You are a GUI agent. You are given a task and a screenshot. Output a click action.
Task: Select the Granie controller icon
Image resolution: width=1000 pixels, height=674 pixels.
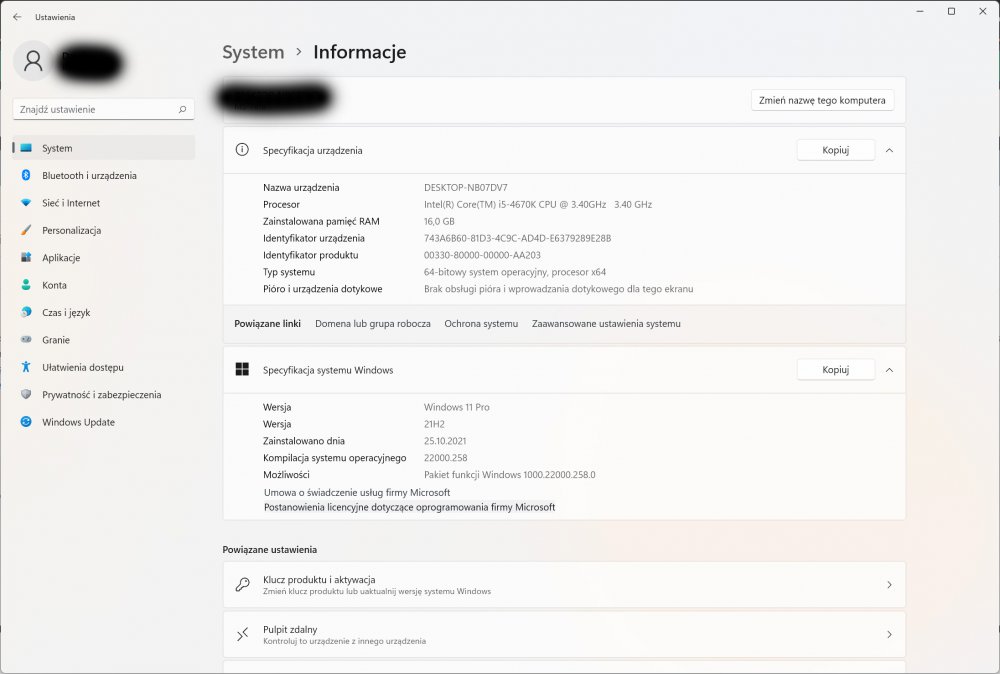point(26,340)
